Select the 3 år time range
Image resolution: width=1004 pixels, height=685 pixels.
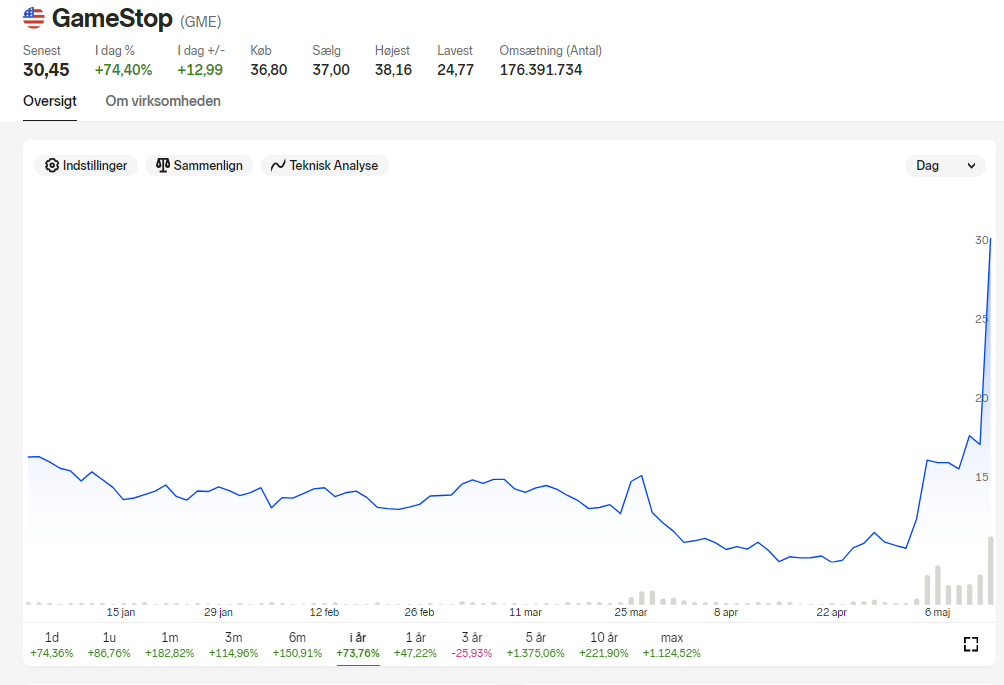point(472,645)
